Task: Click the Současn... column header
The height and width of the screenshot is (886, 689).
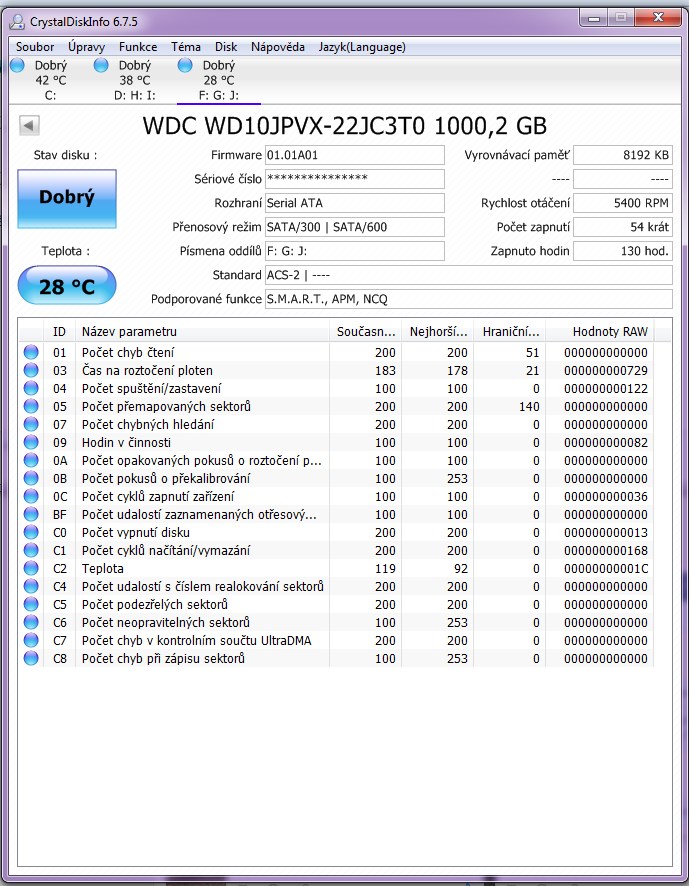Action: pos(365,332)
